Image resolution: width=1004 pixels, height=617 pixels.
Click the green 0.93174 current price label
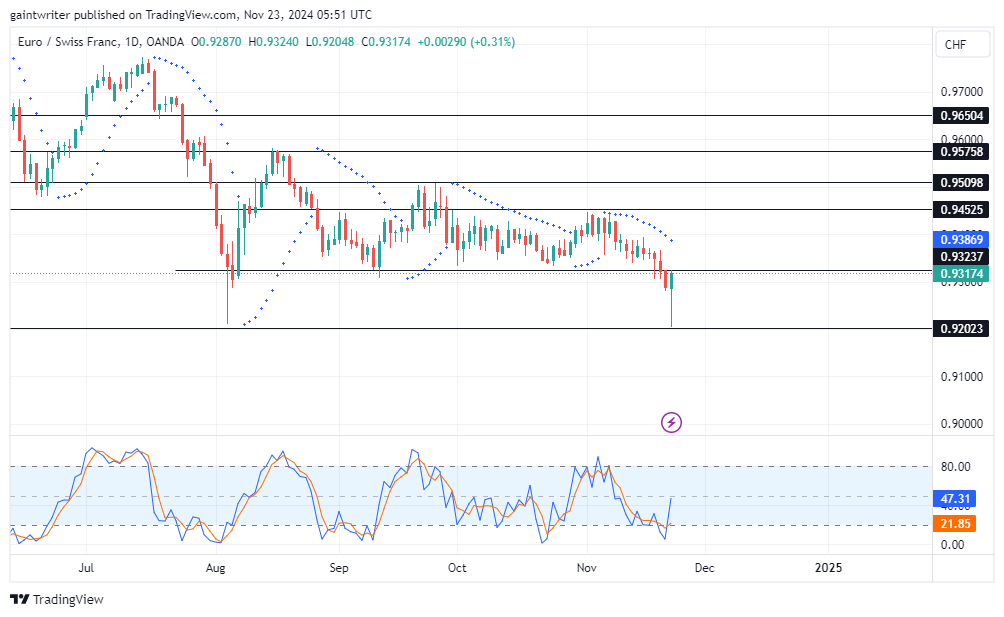pos(961,274)
